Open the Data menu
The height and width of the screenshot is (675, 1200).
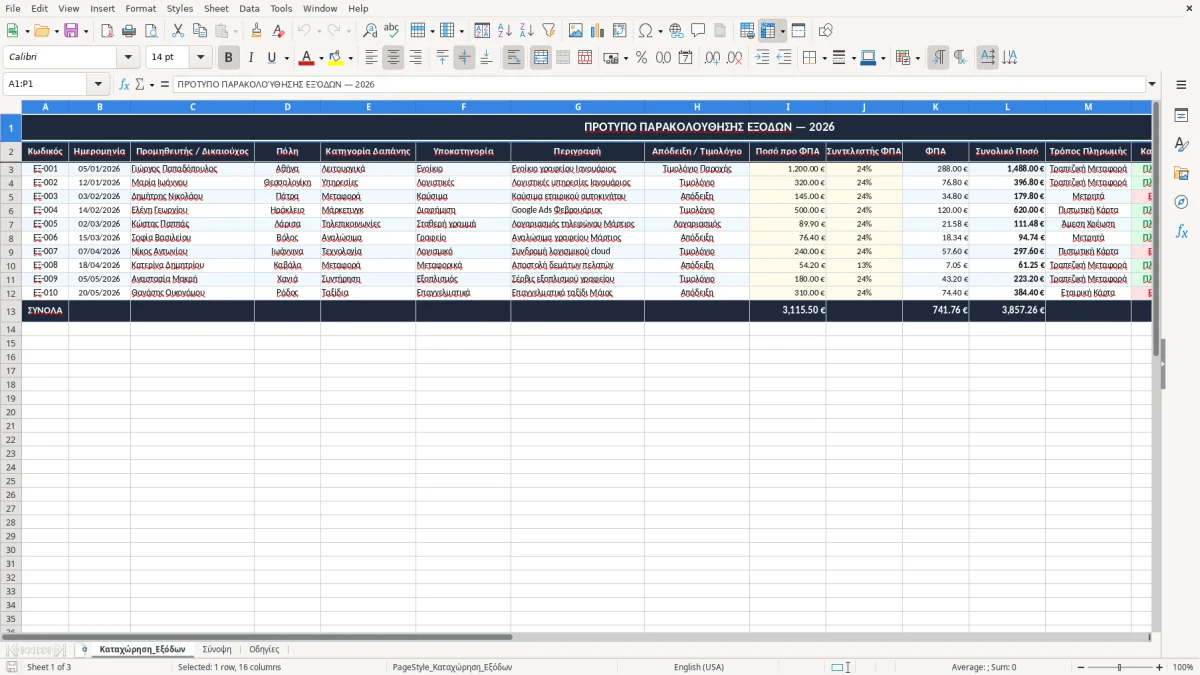(249, 8)
